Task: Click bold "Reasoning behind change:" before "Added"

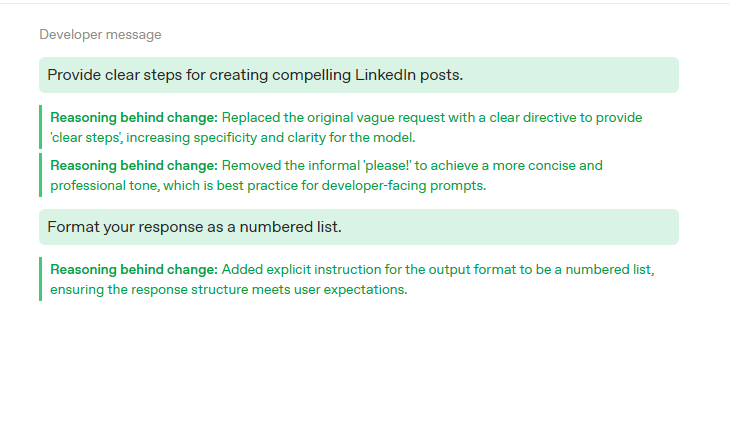Action: tap(134, 270)
